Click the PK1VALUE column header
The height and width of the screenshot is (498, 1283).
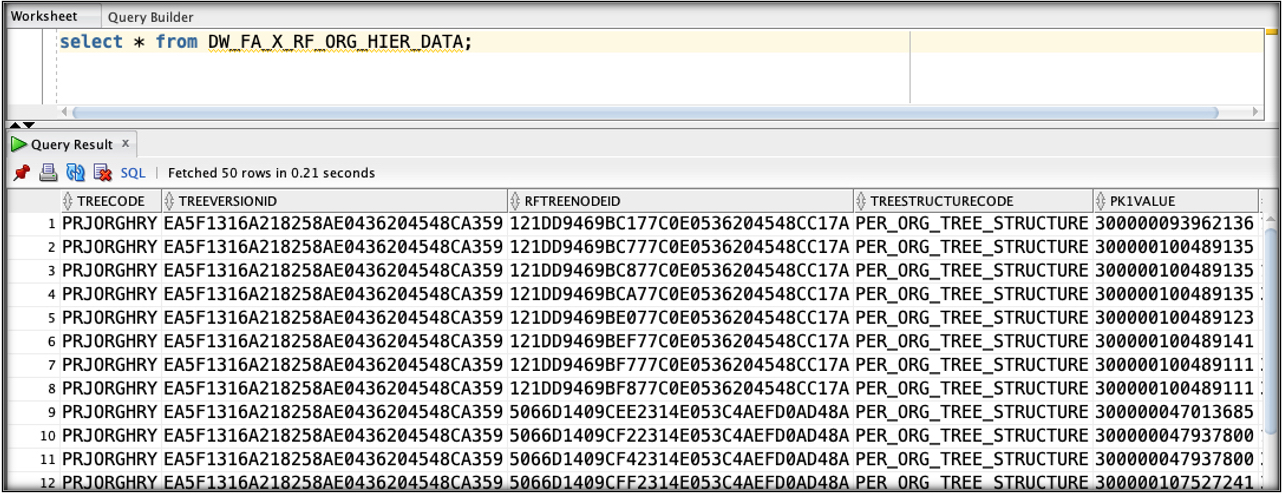[x=1174, y=201]
